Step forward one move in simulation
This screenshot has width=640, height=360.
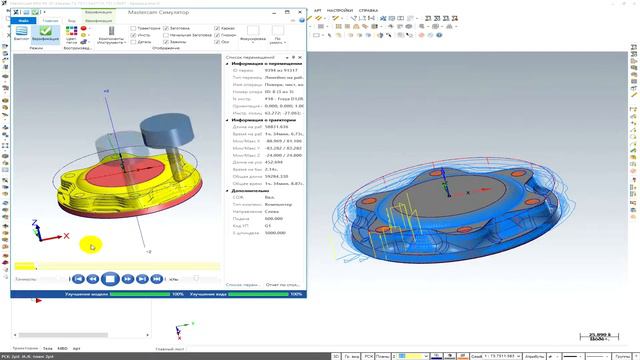tap(142, 279)
